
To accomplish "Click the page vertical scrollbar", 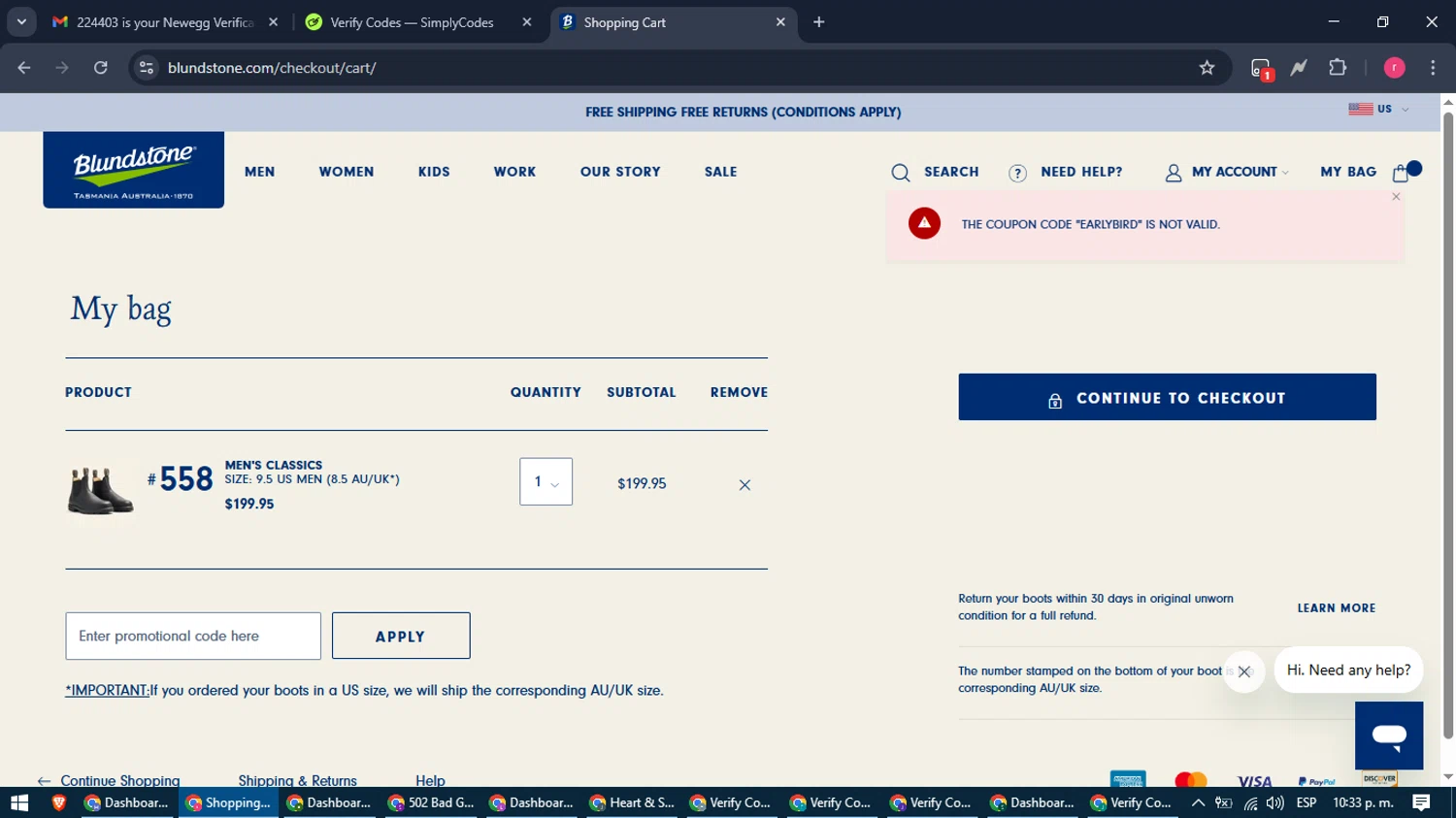I will 1448,424.
